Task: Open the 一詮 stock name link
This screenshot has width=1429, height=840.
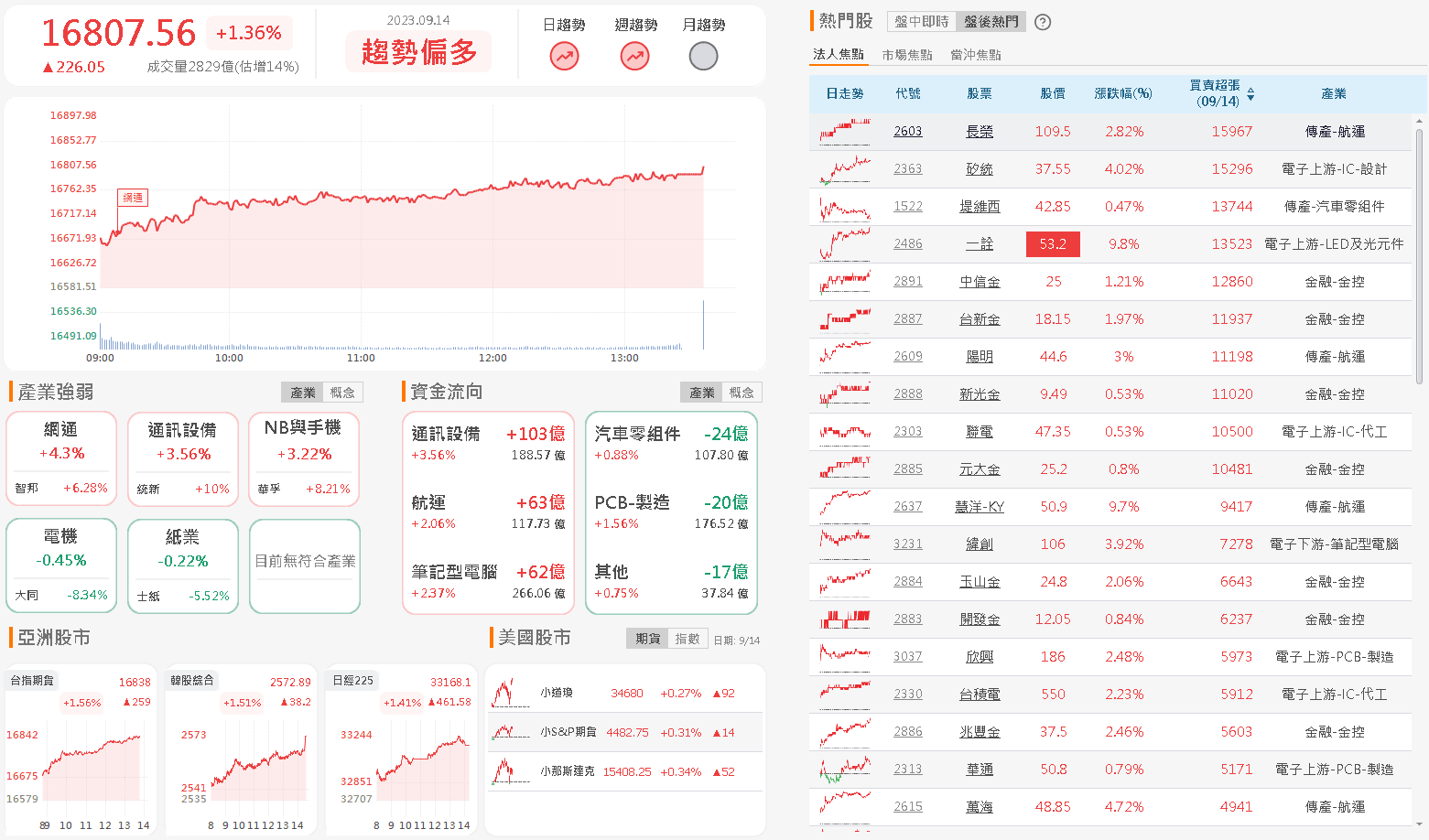Action: pos(980,244)
